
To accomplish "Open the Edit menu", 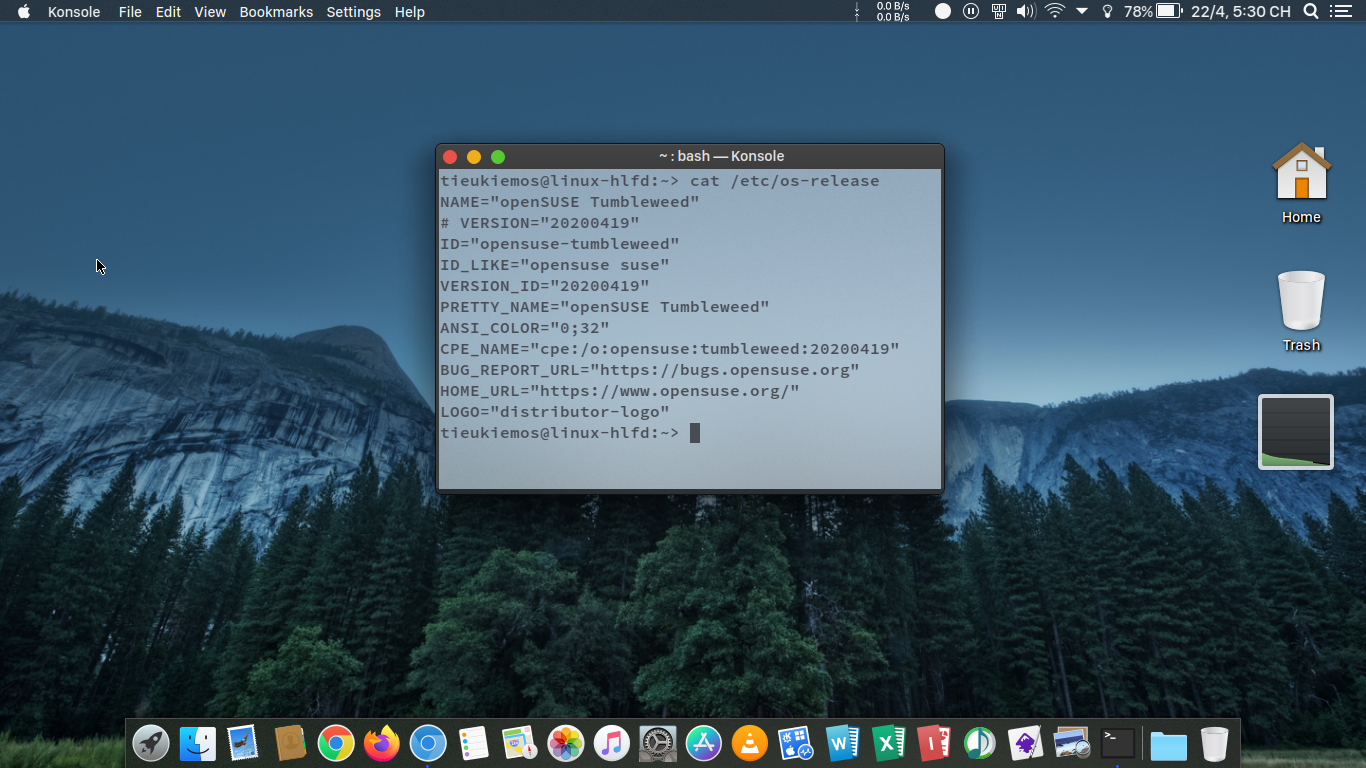I will click(168, 12).
